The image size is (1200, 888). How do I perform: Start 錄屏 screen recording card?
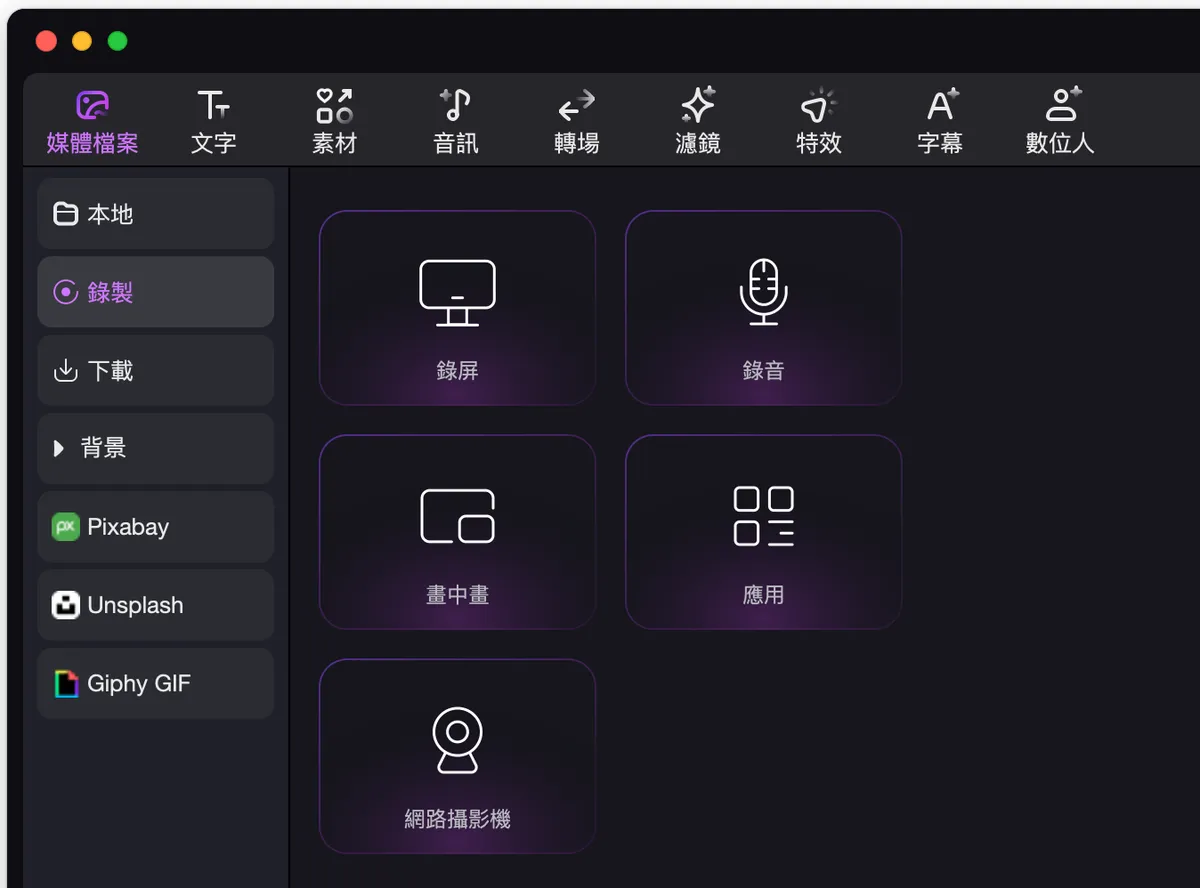457,308
